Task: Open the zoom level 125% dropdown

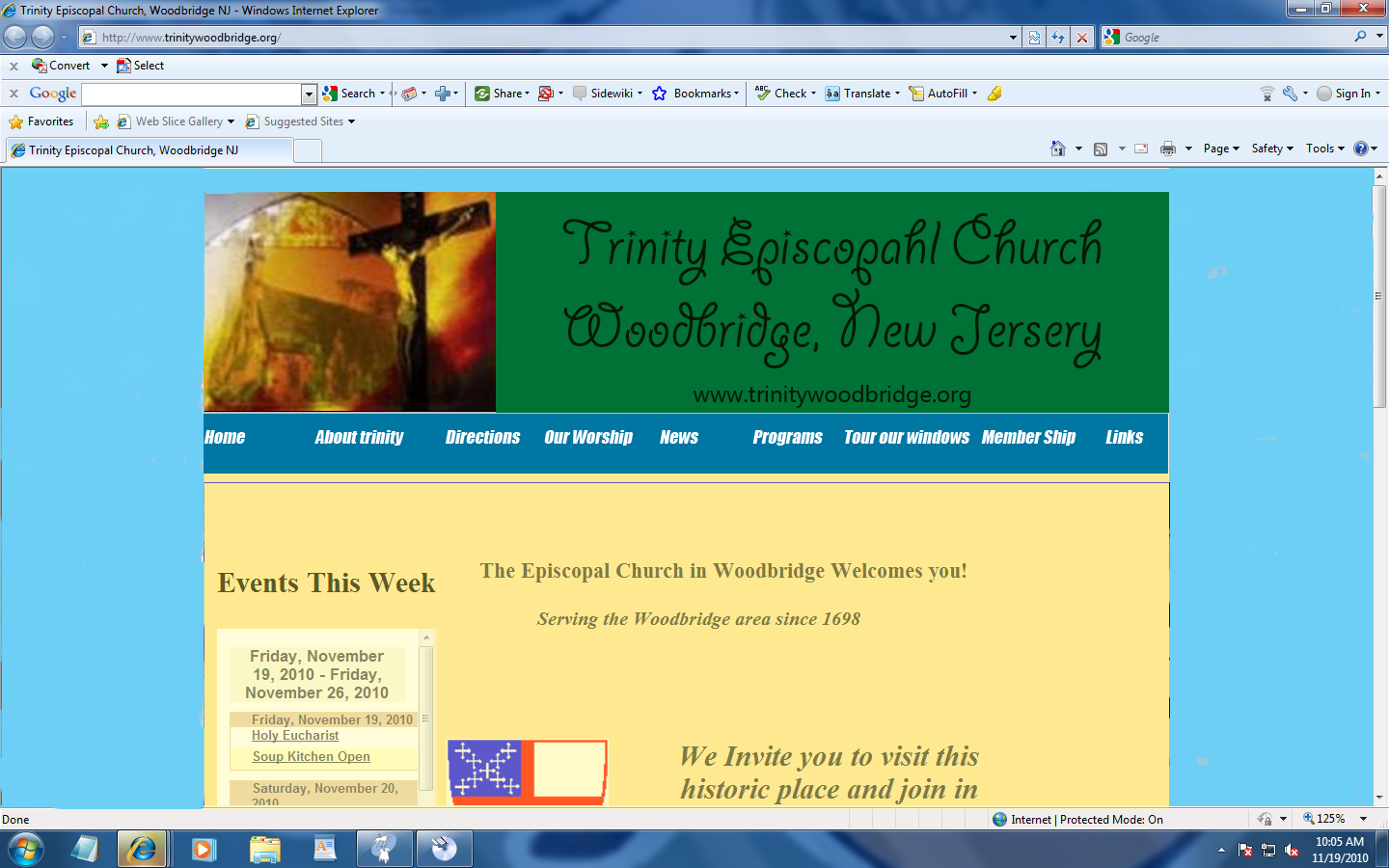Action: tap(1363, 819)
